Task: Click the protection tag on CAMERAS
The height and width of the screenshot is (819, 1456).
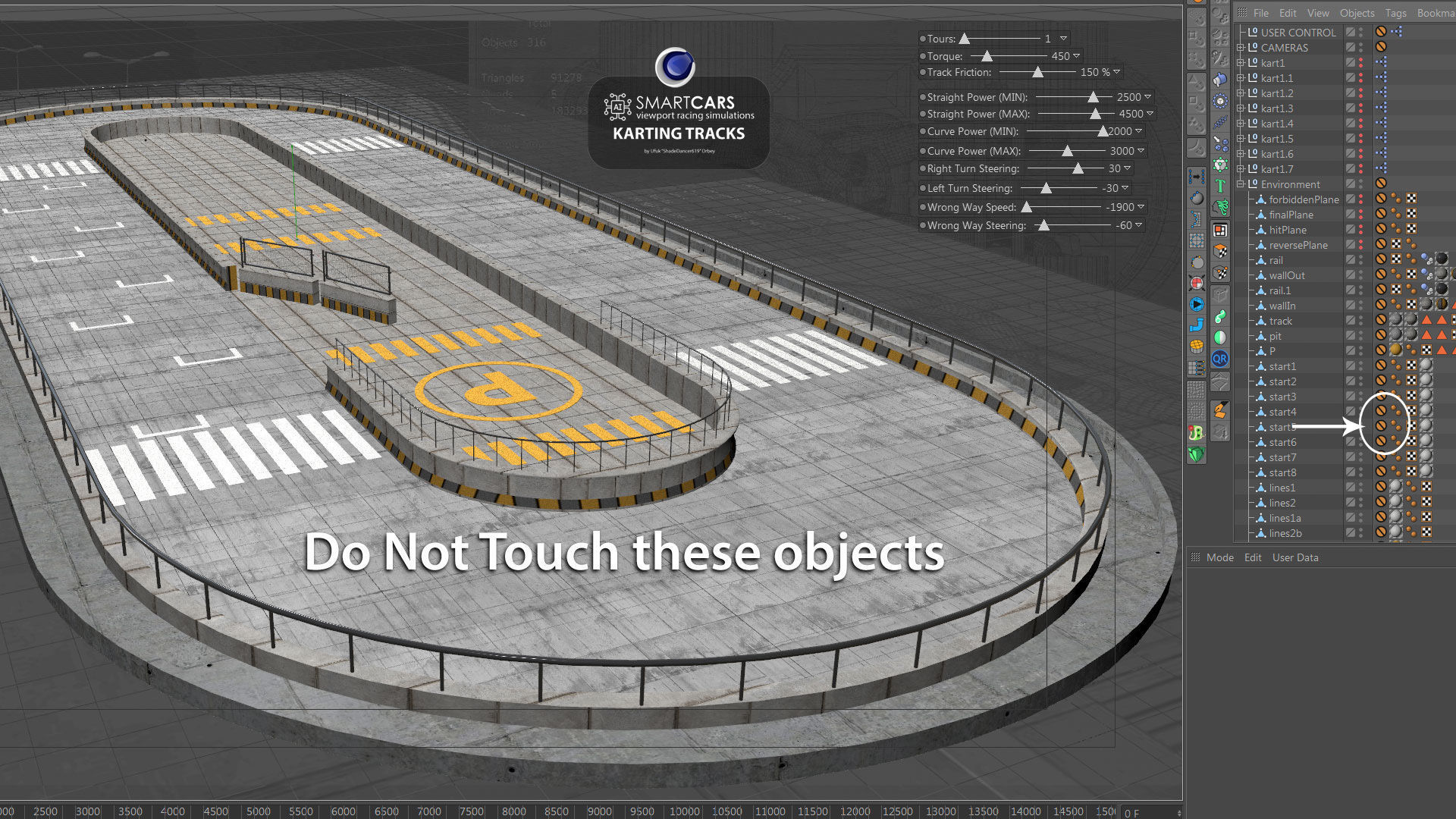Action: (x=1381, y=47)
